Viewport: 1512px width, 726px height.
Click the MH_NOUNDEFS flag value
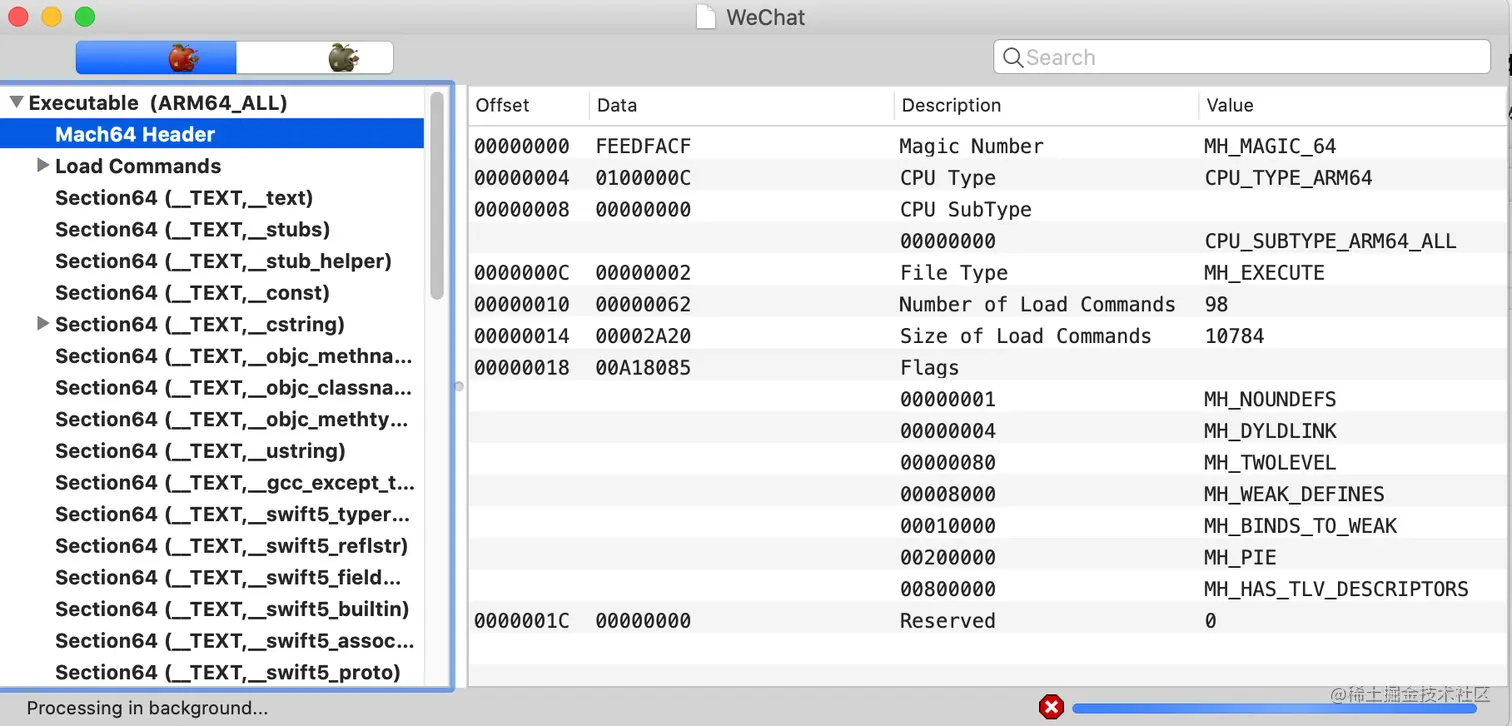[x=1270, y=399]
